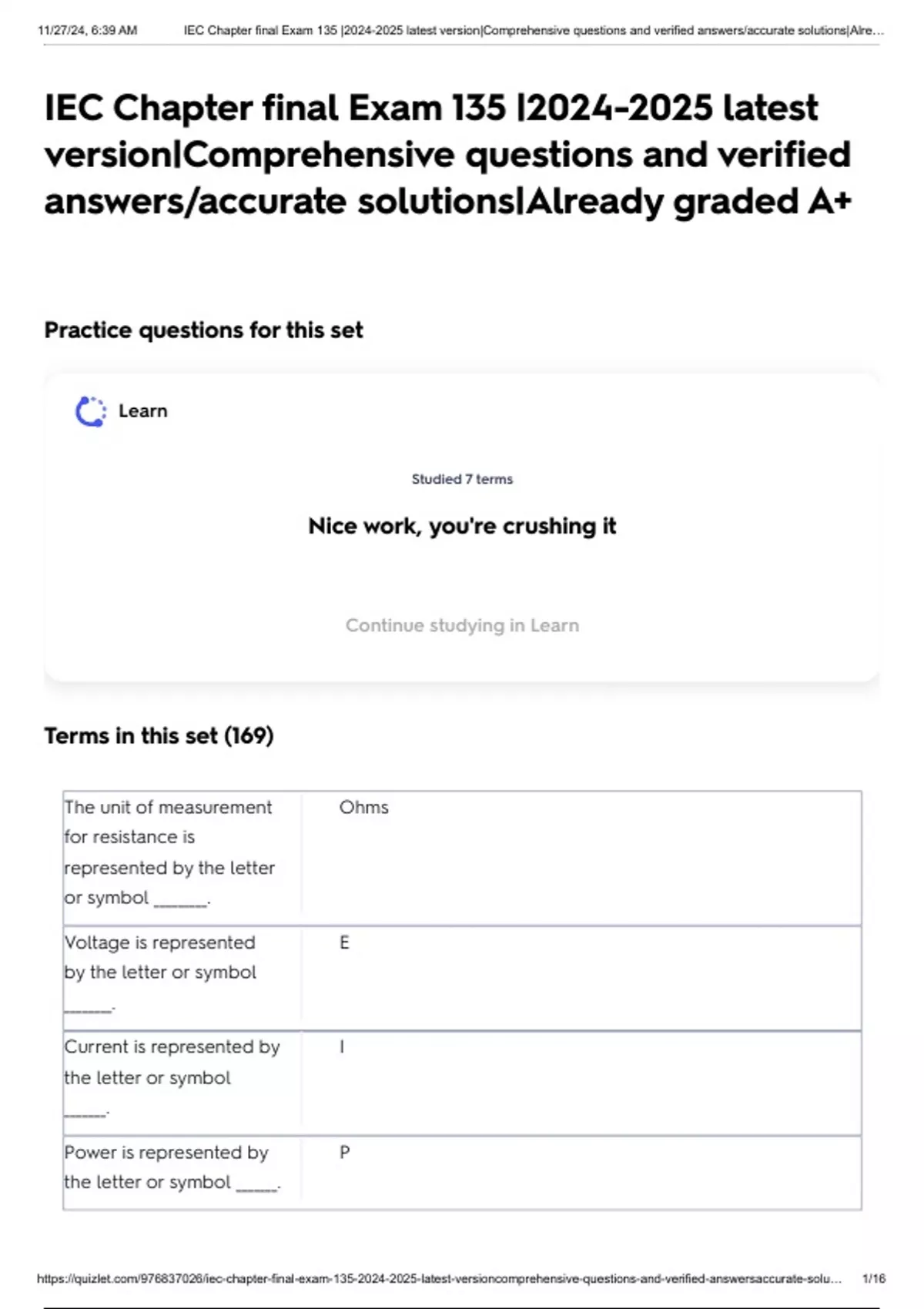This screenshot has height=1309, width=924.
Task: Open the quizlet.com URL in footer
Action: [x=439, y=1279]
